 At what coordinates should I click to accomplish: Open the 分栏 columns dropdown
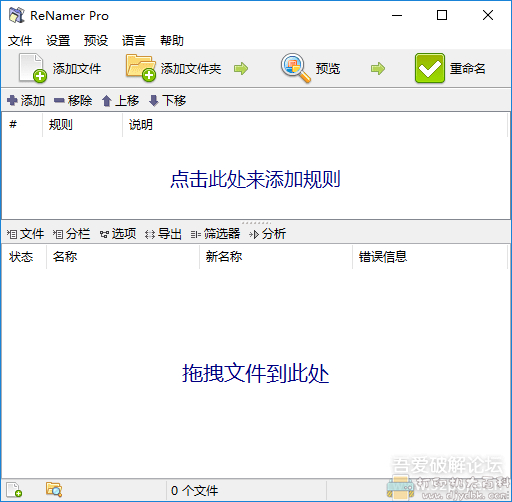coord(71,234)
